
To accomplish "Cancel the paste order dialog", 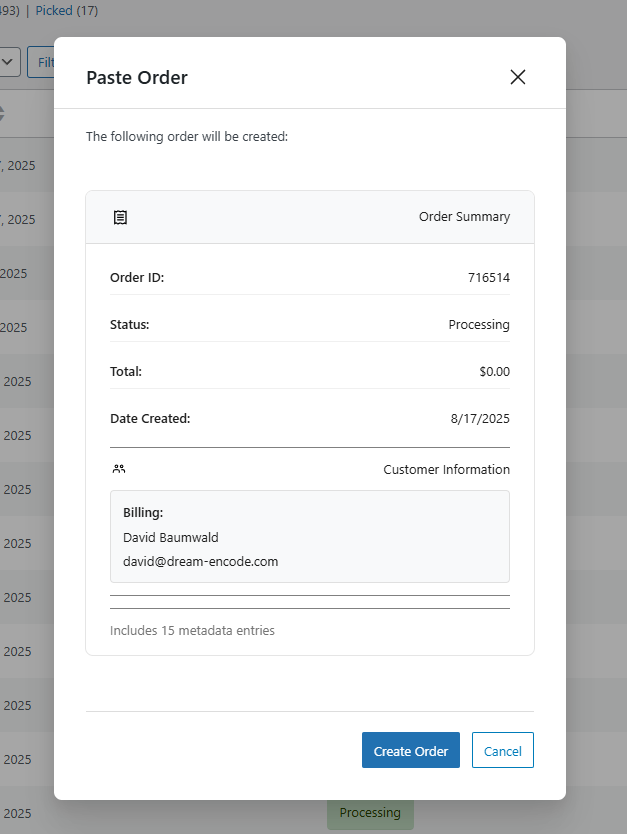I will click(502, 751).
